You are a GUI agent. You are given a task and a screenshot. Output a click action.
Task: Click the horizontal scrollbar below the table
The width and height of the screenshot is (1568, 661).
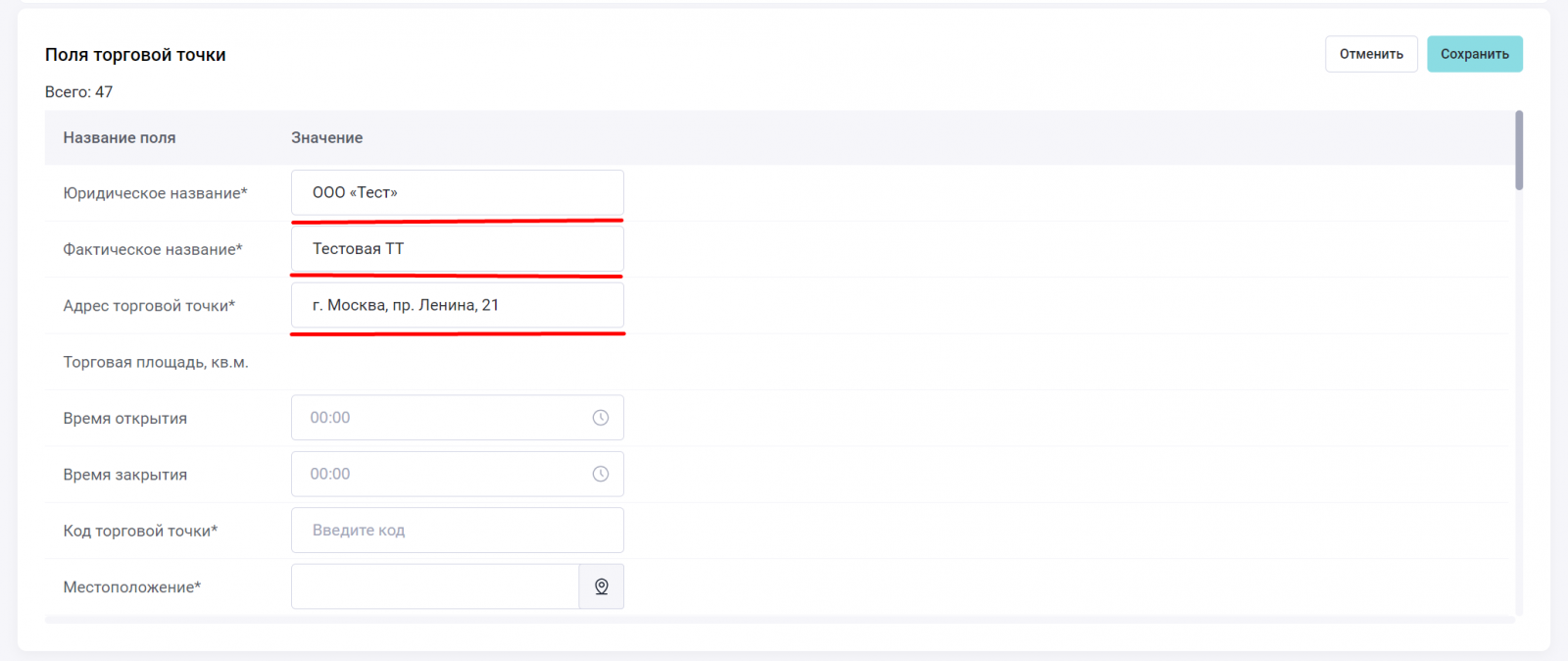tap(779, 620)
